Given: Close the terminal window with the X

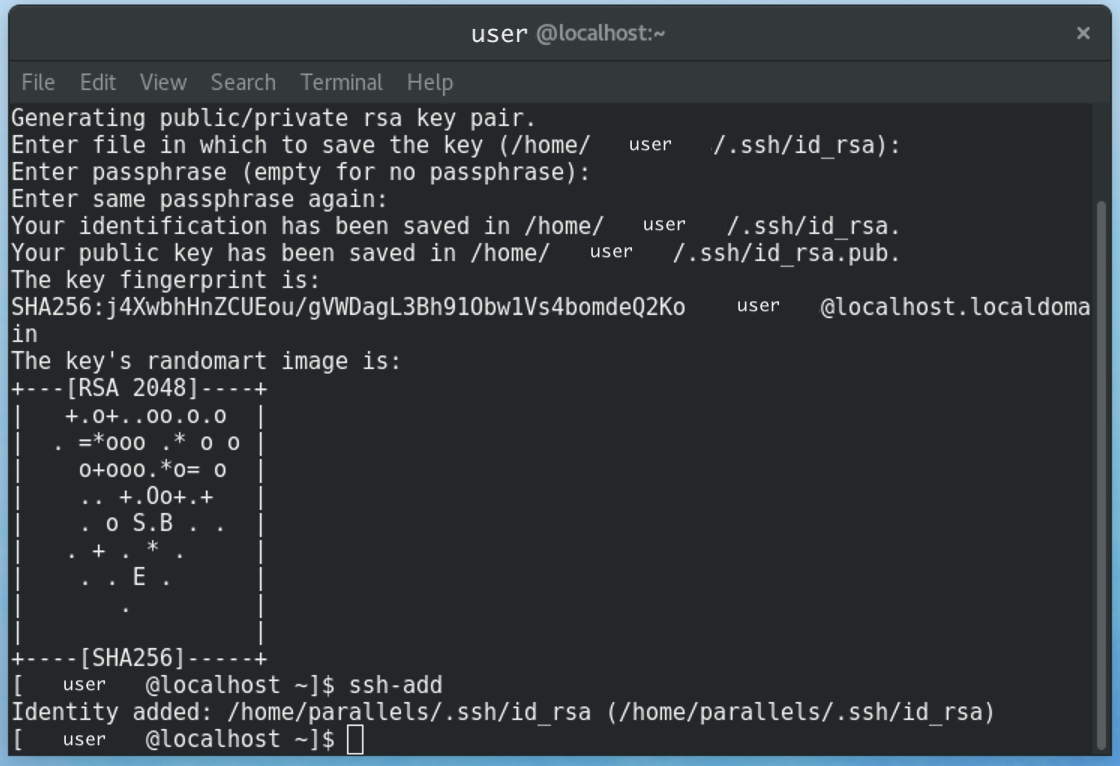Looking at the screenshot, I should tap(1083, 33).
